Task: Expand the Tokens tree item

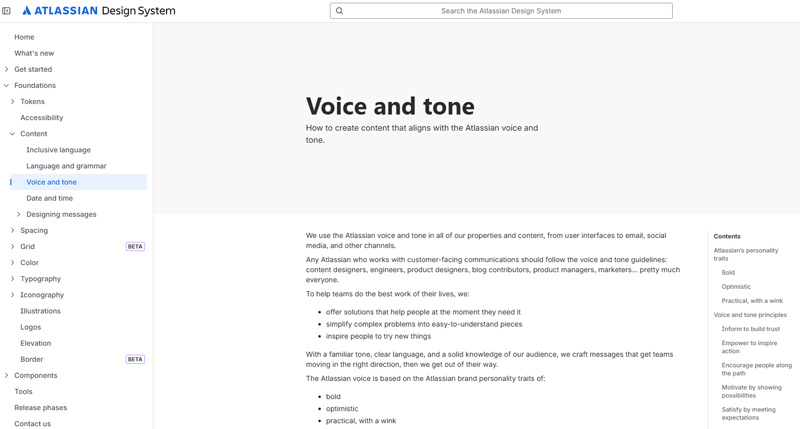Action: [13, 102]
